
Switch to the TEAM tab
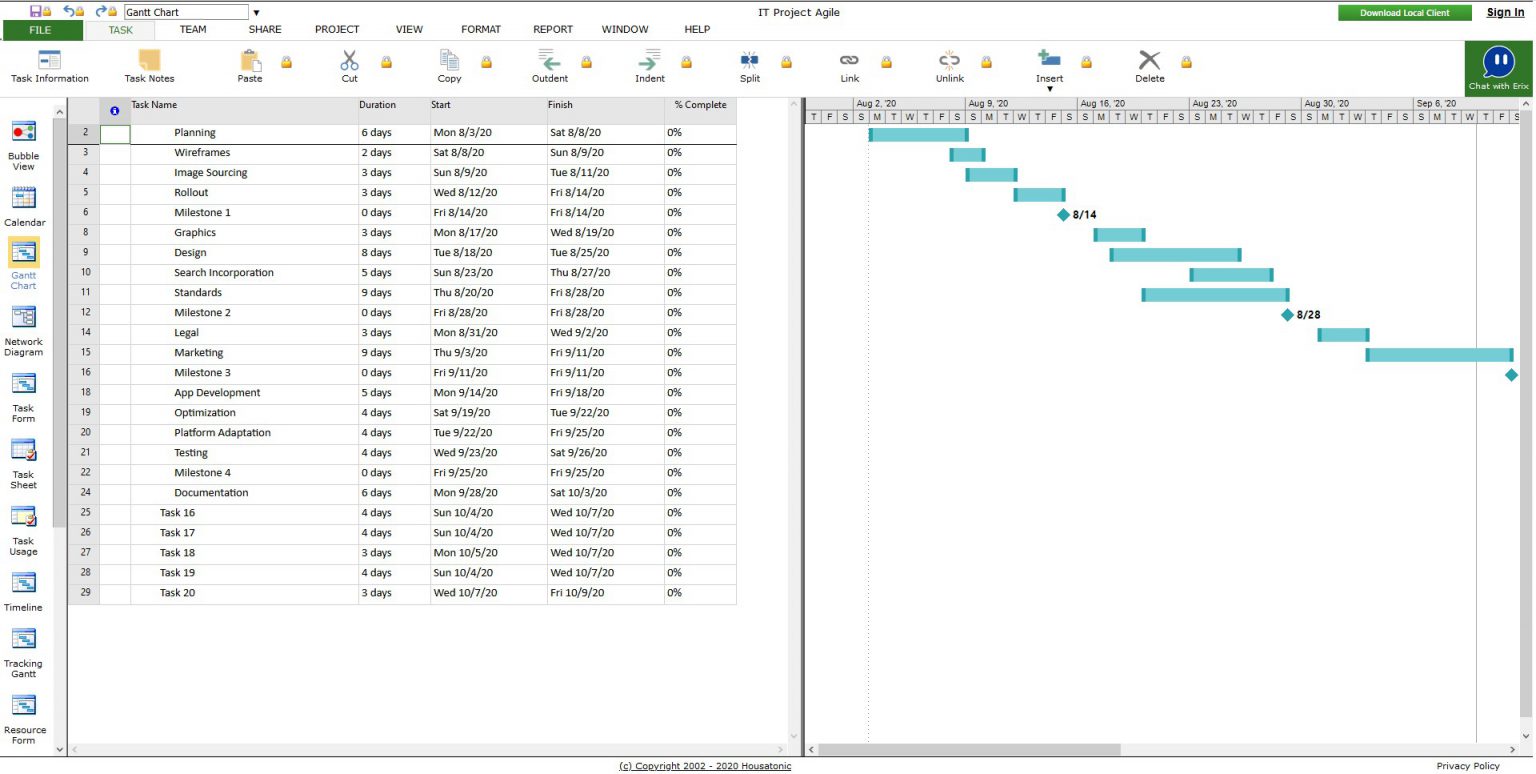pos(192,29)
